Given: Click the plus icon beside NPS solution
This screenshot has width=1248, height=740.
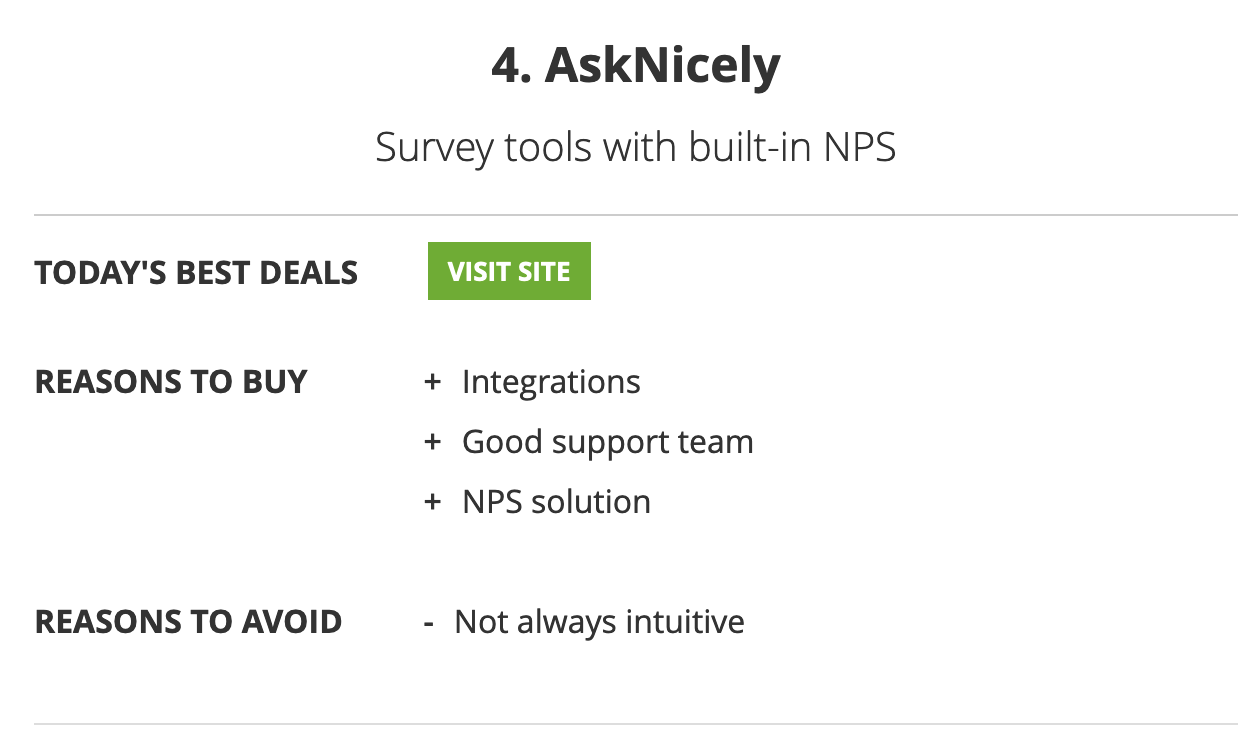Looking at the screenshot, I should click(x=432, y=502).
